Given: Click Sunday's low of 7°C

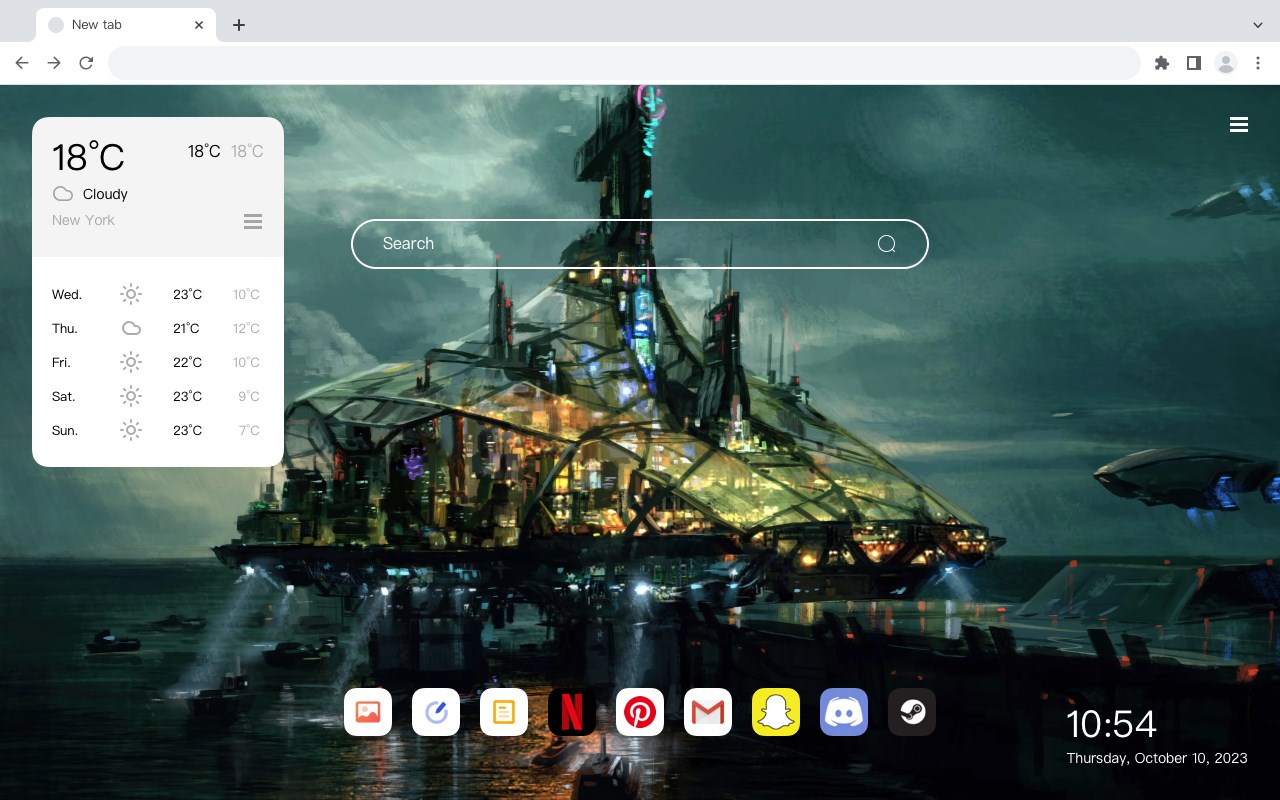Looking at the screenshot, I should coord(249,430).
